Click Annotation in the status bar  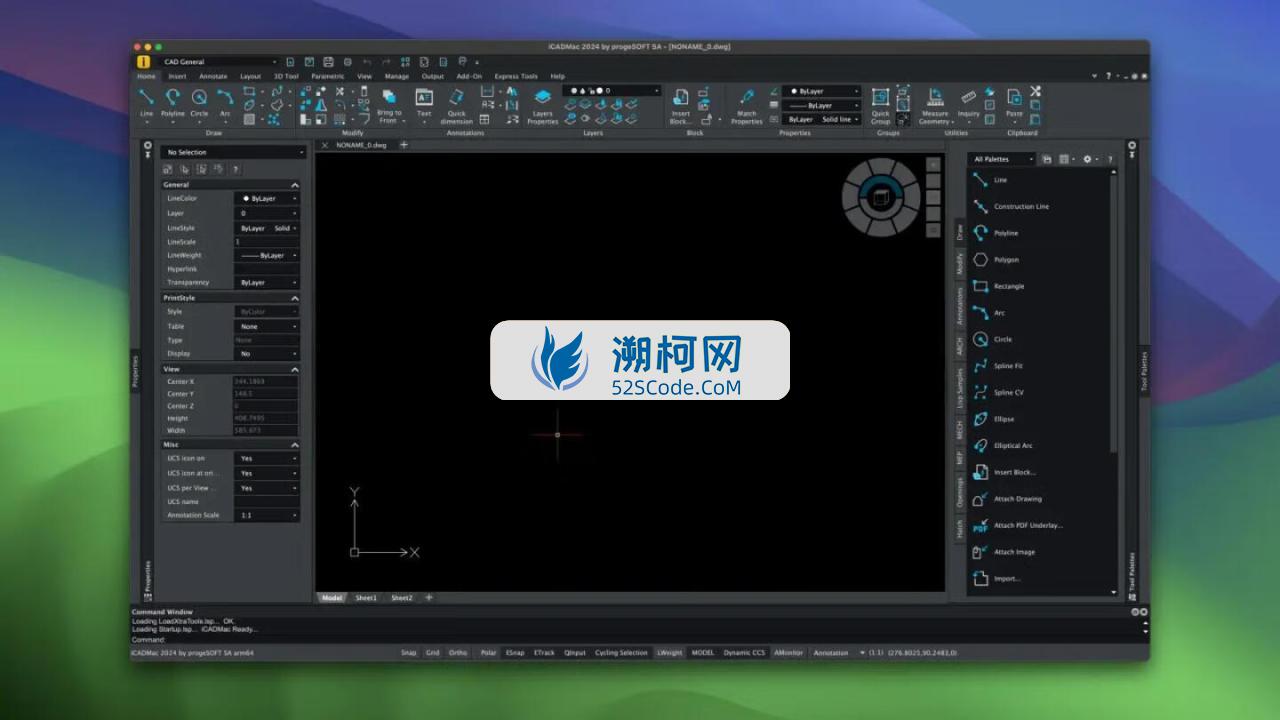(831, 653)
